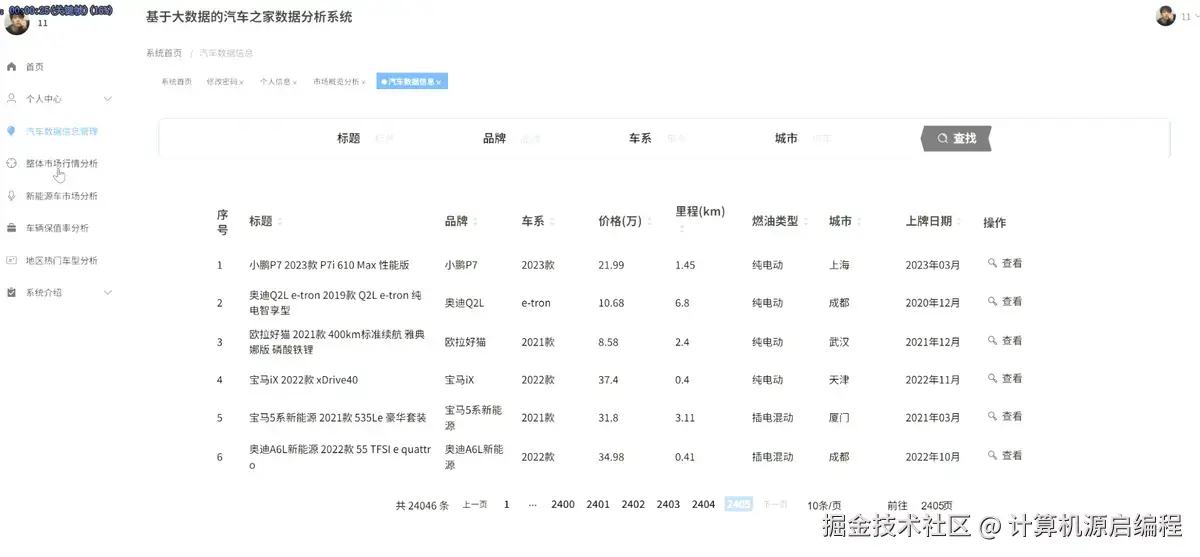
Task: Click the 系统介绍 clipboard icon
Action: point(11,292)
